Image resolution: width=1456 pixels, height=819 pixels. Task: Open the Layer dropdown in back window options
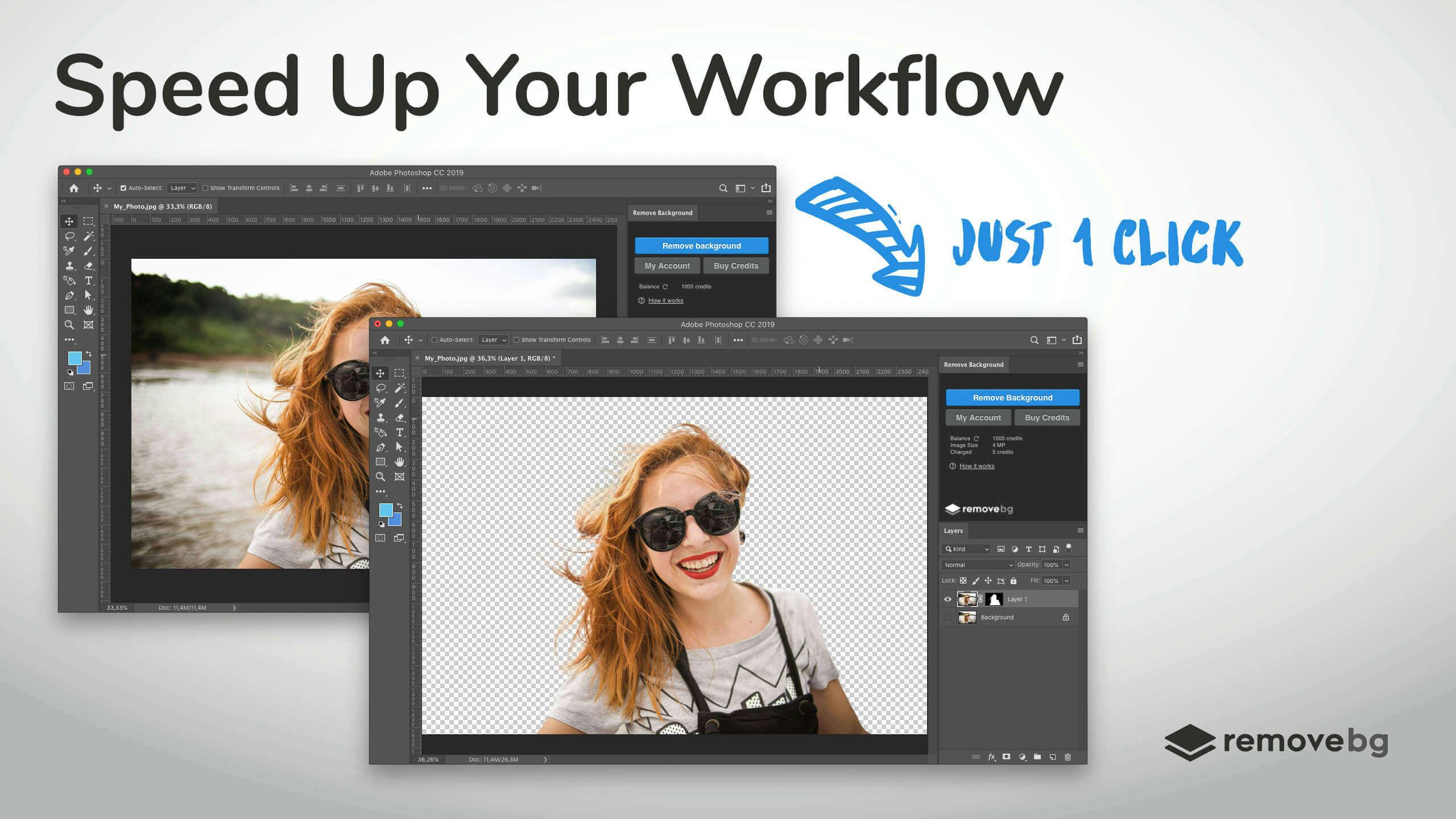(x=182, y=188)
